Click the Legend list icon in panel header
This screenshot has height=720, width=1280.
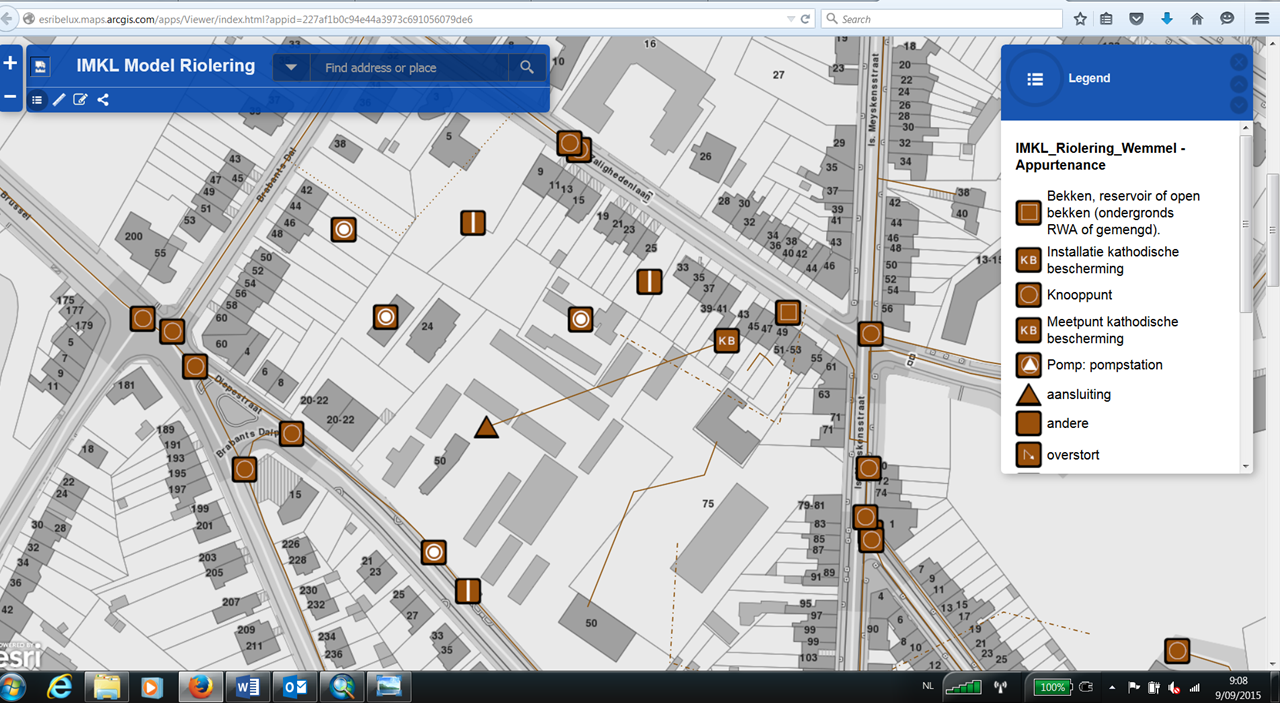click(1036, 79)
